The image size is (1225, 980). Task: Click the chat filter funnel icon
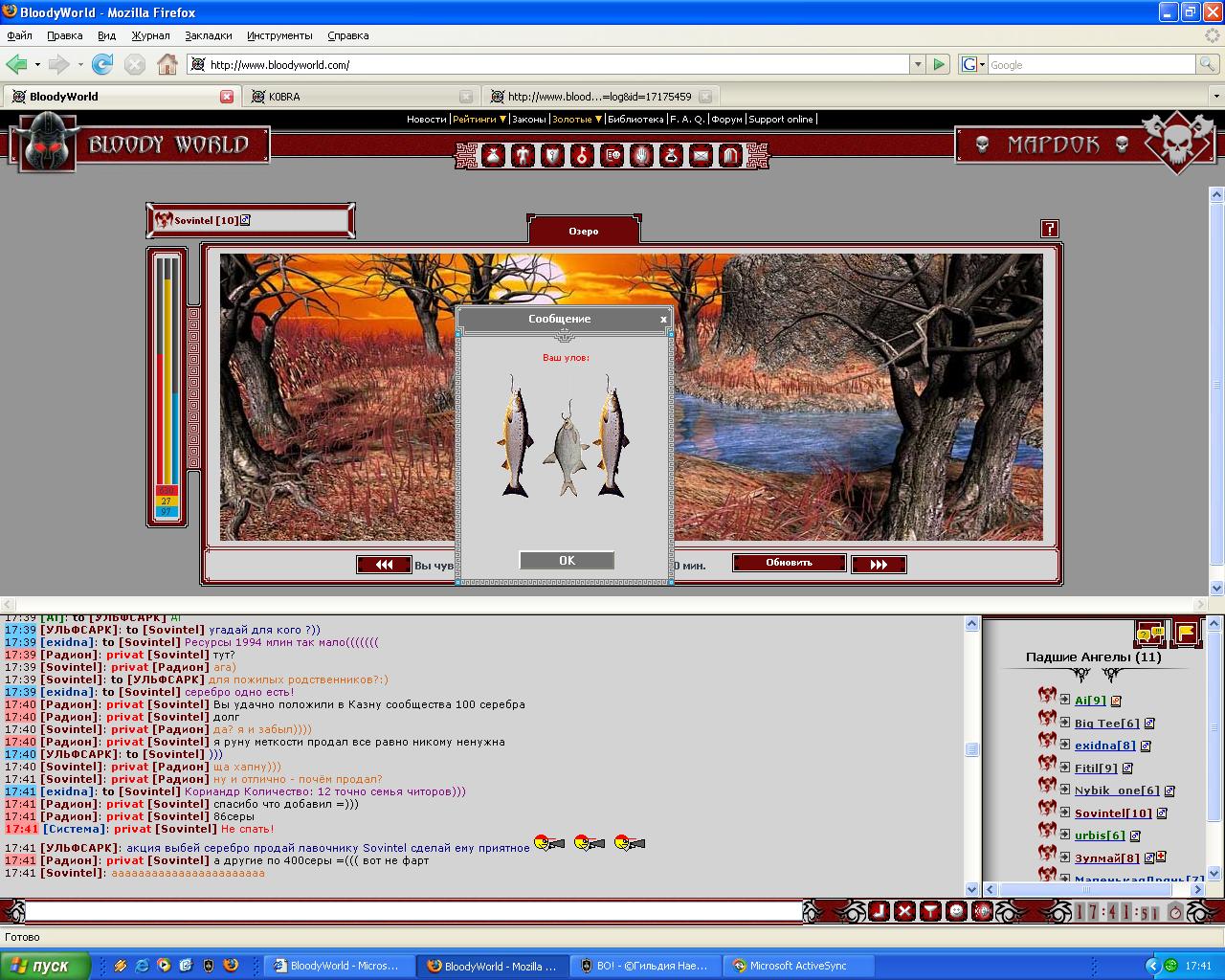point(930,911)
